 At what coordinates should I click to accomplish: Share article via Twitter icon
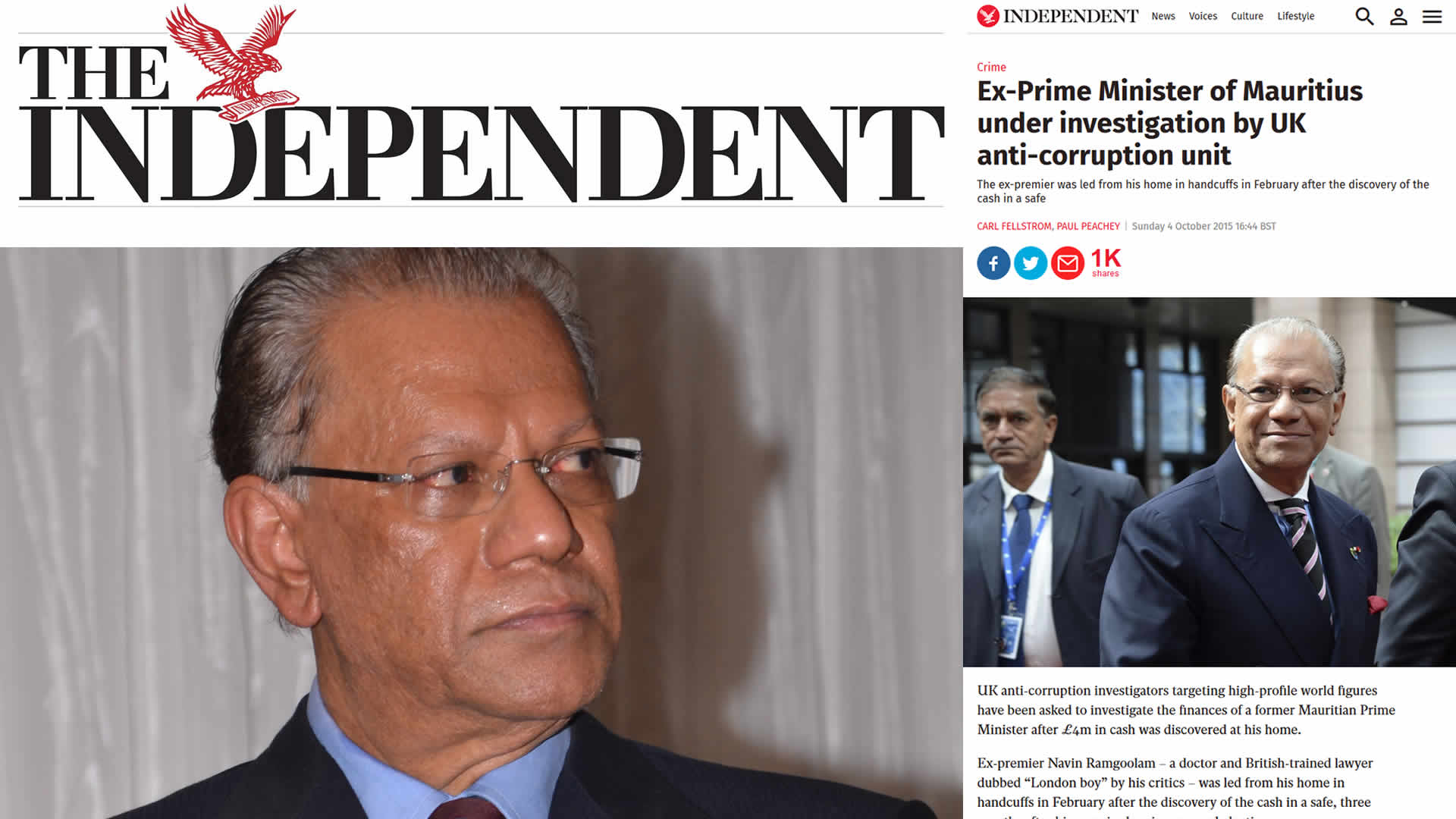tap(1031, 263)
